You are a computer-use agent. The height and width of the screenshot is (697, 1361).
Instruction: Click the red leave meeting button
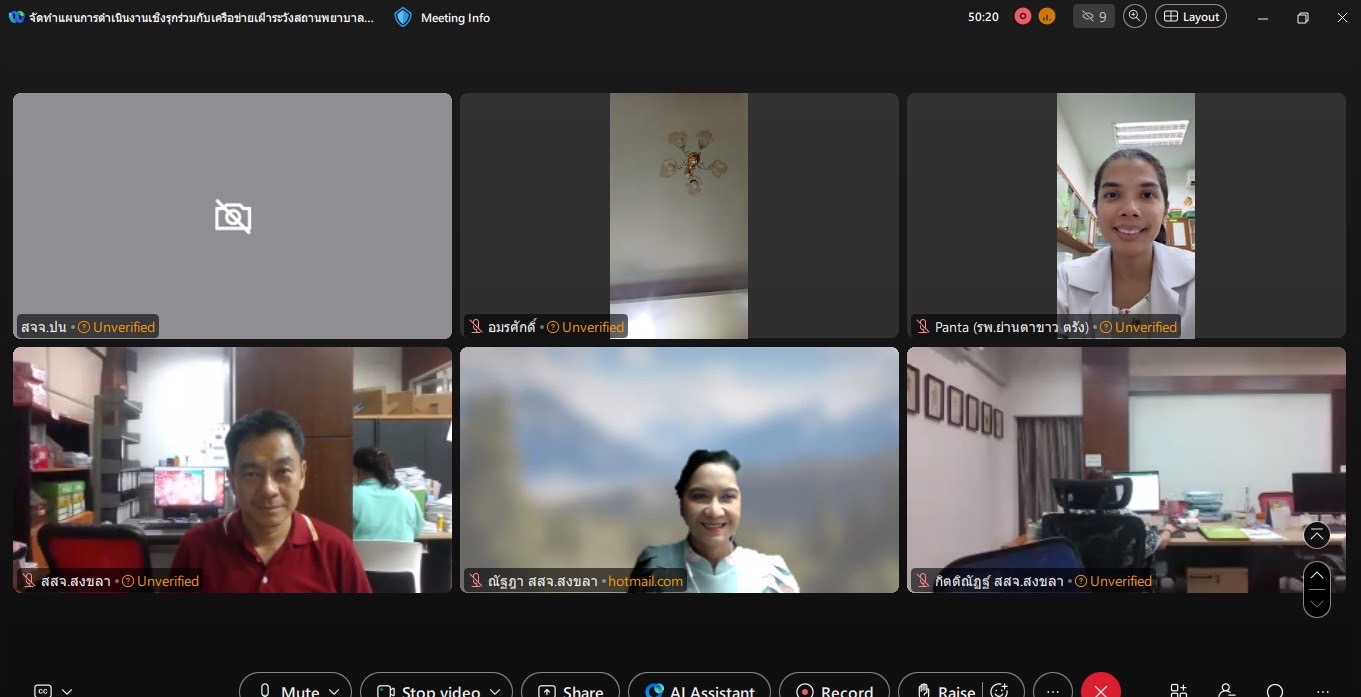pyautogui.click(x=1101, y=690)
